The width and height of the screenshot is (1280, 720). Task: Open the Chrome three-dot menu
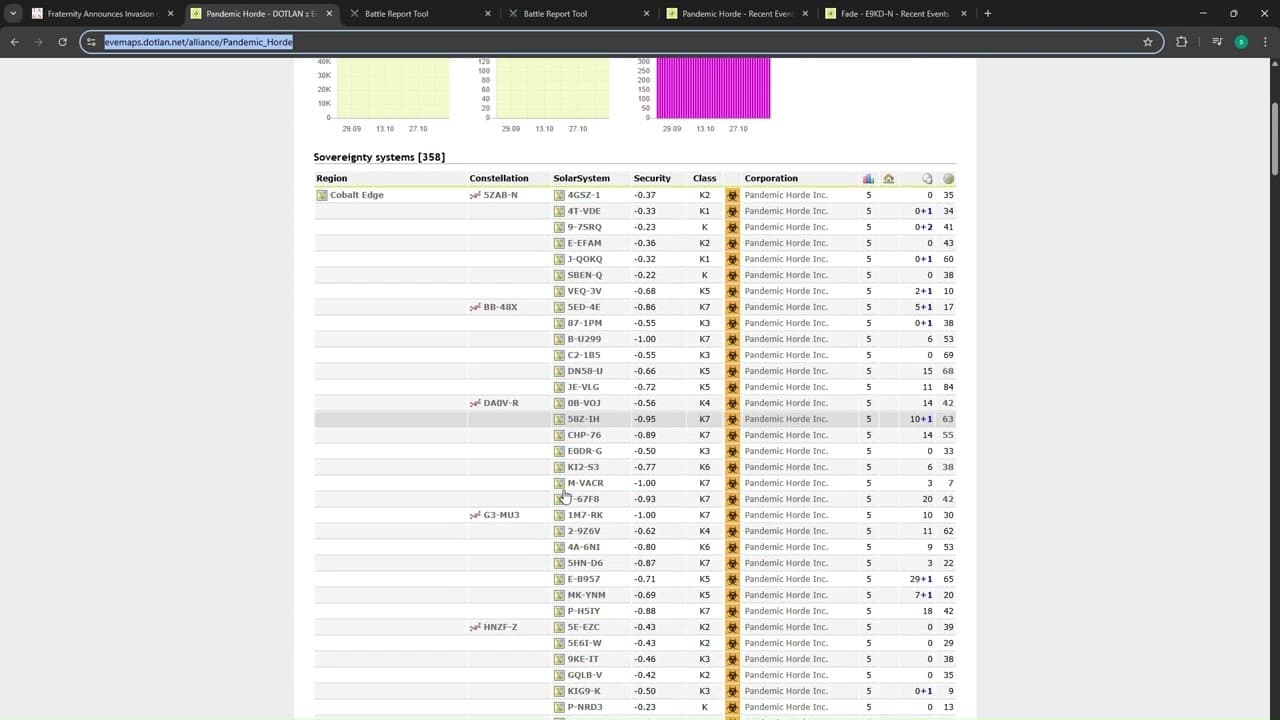(1264, 42)
